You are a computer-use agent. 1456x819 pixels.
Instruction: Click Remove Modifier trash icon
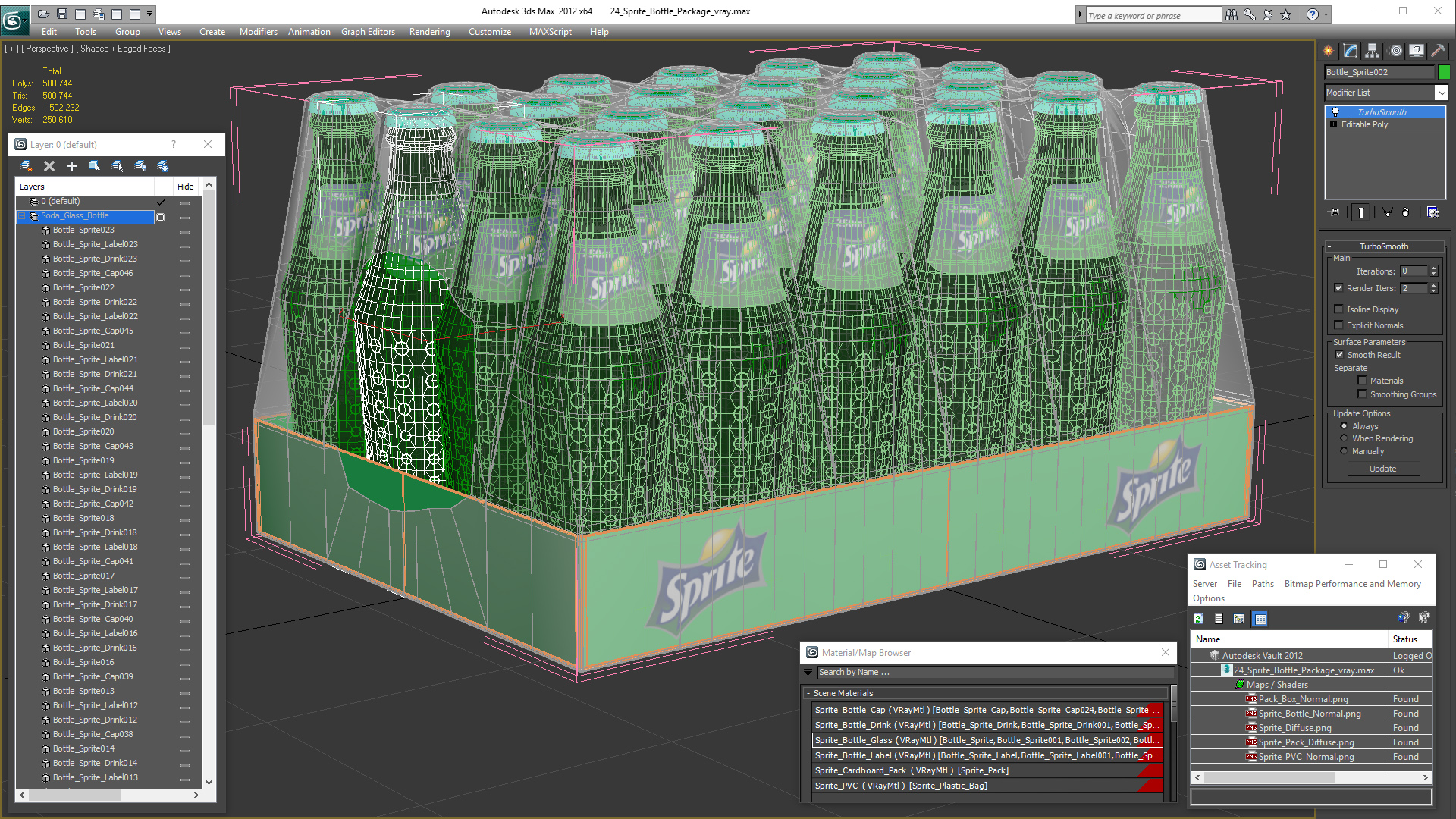pyautogui.click(x=1405, y=212)
